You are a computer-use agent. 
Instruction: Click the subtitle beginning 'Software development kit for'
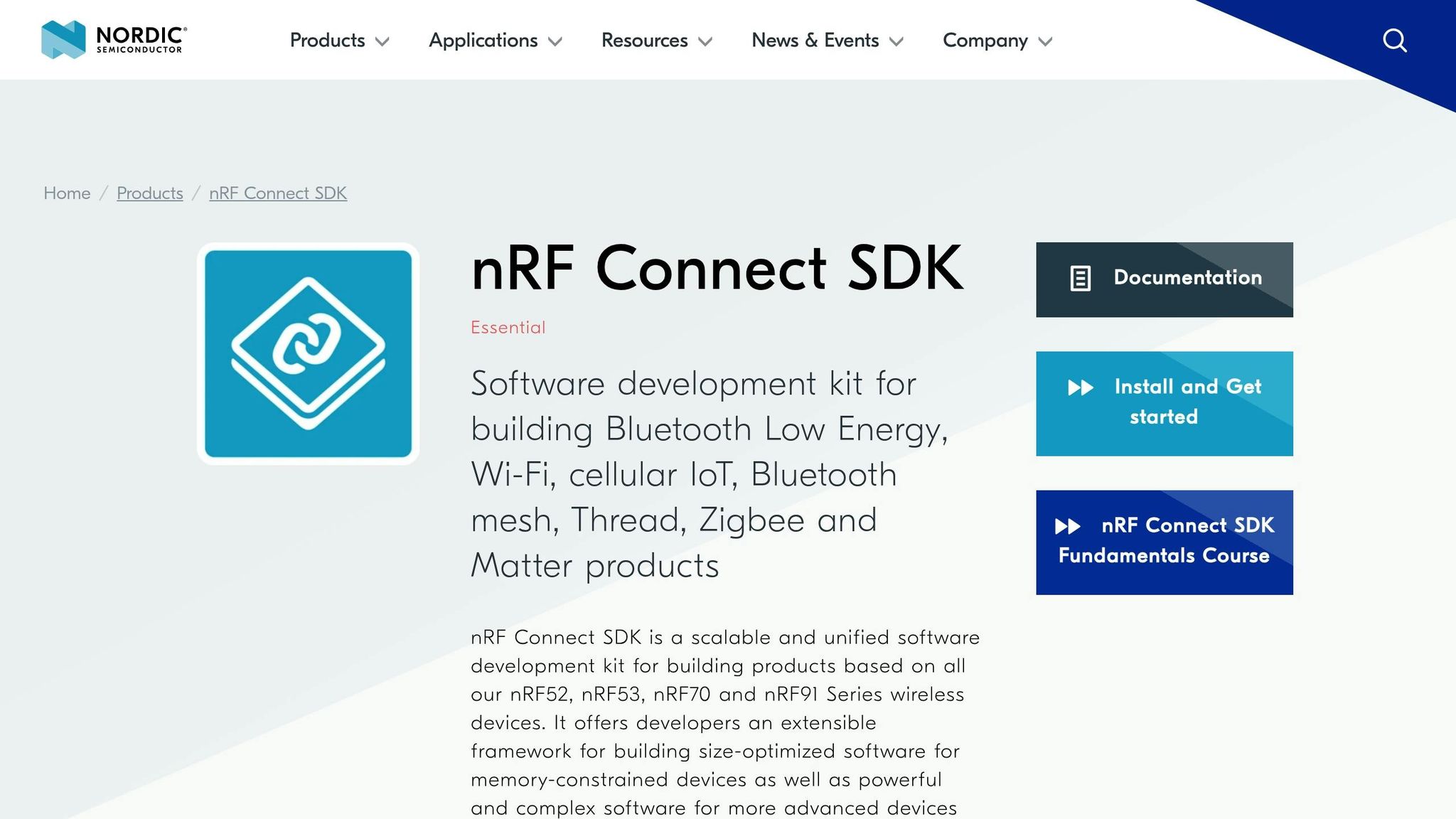point(710,475)
